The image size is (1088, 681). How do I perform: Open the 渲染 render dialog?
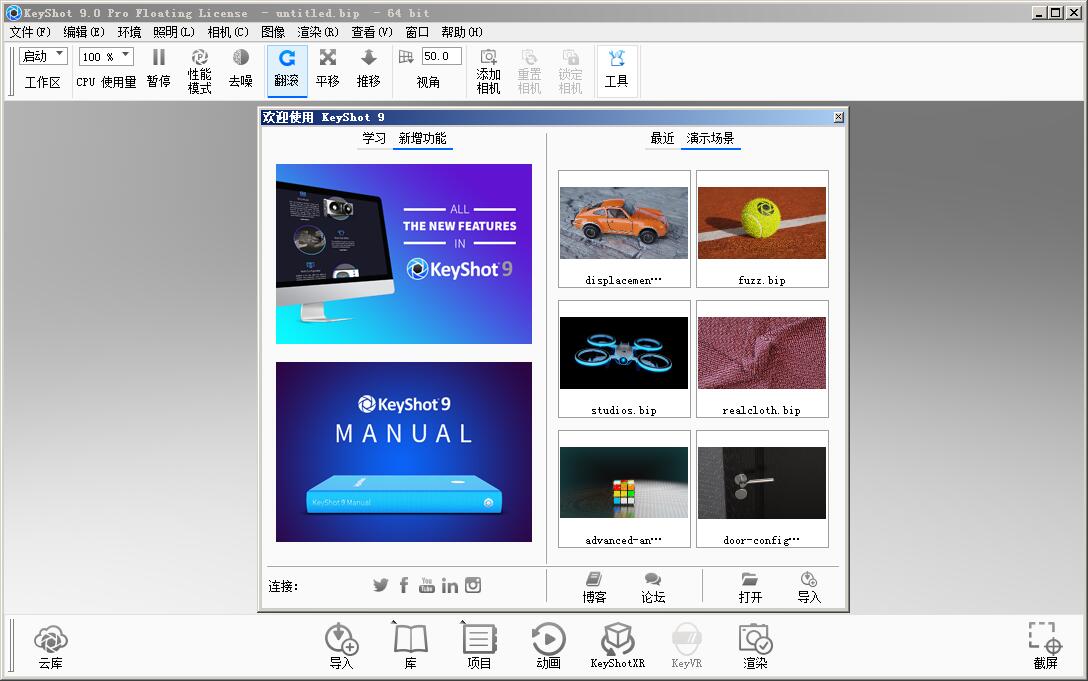[755, 646]
